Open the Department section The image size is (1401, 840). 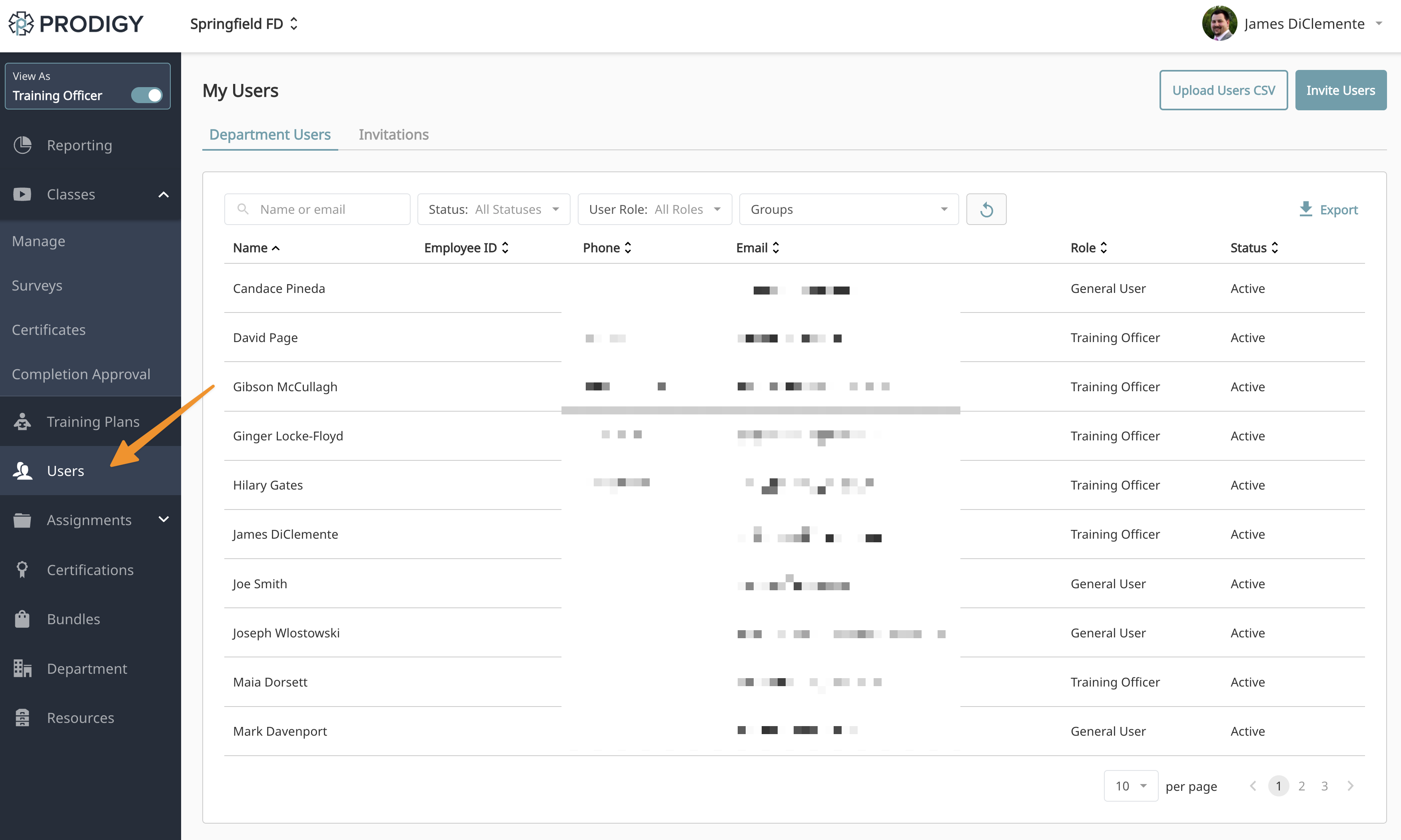(87, 669)
